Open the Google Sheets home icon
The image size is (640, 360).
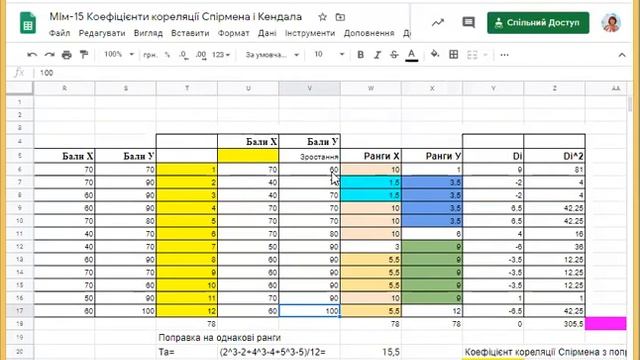(28, 22)
